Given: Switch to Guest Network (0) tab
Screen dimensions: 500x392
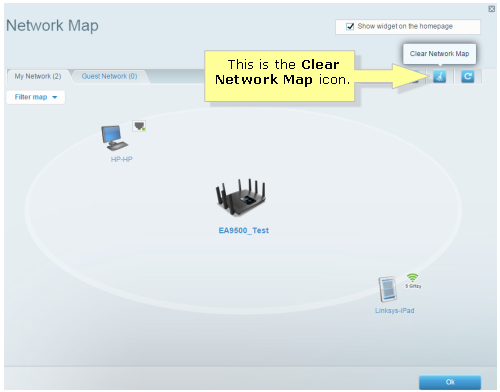Looking at the screenshot, I should coord(109,76).
